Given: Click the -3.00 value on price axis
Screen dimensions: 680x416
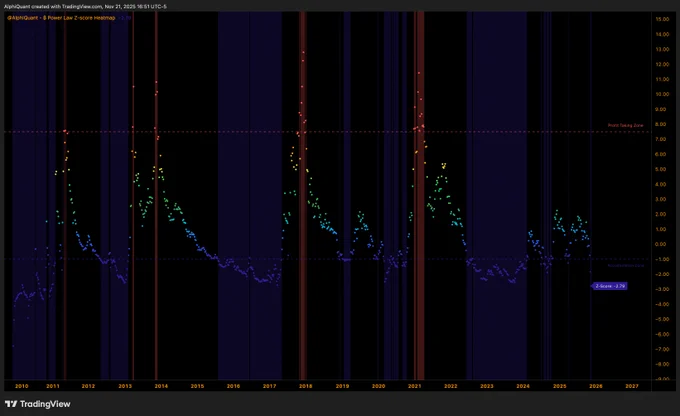Looking at the screenshot, I should [662, 289].
